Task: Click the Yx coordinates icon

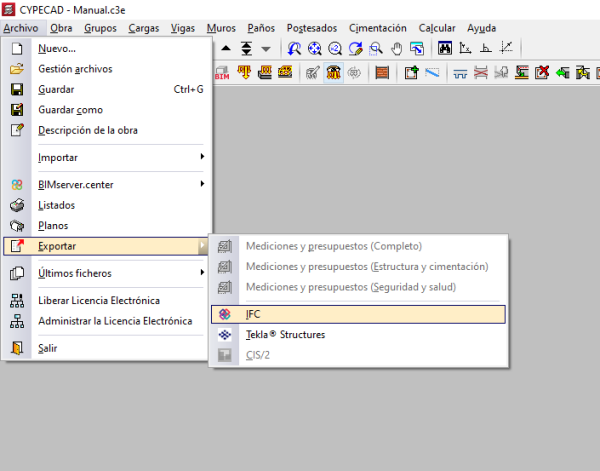Action: click(x=465, y=48)
